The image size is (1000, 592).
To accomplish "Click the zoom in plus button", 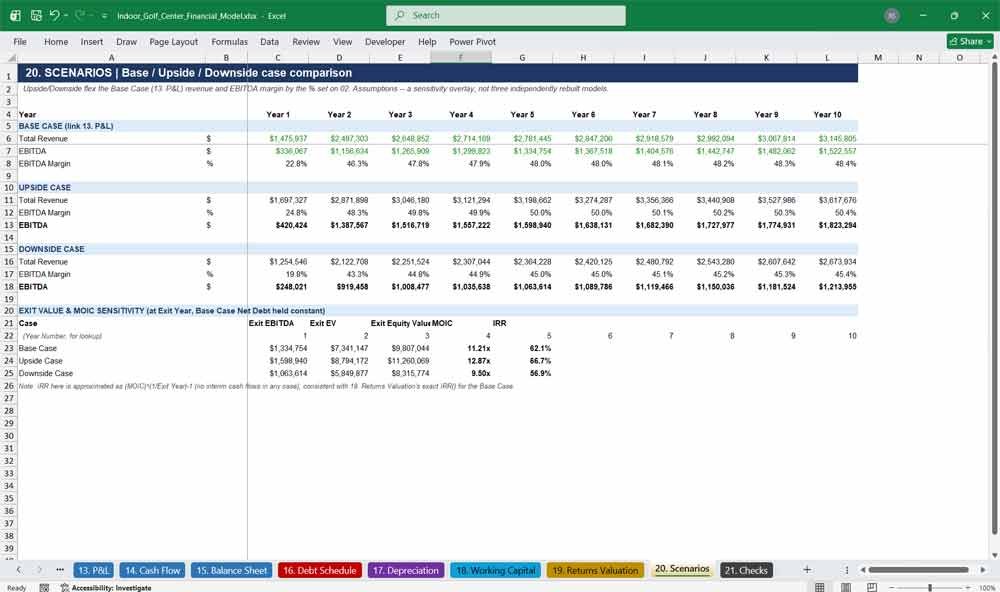I will click(x=967, y=588).
